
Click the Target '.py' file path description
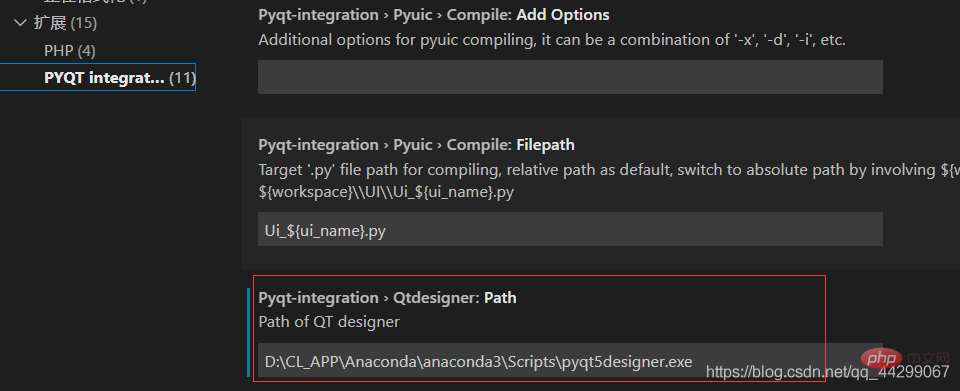click(x=609, y=171)
